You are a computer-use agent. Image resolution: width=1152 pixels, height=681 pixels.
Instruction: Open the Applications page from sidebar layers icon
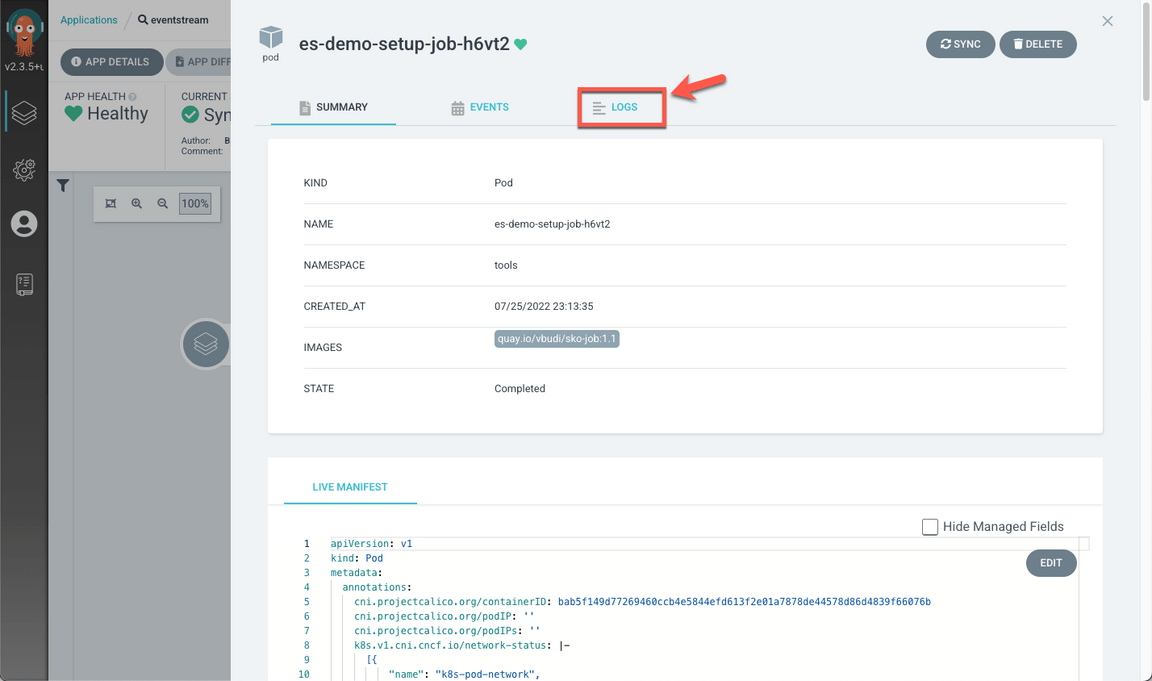click(24, 112)
